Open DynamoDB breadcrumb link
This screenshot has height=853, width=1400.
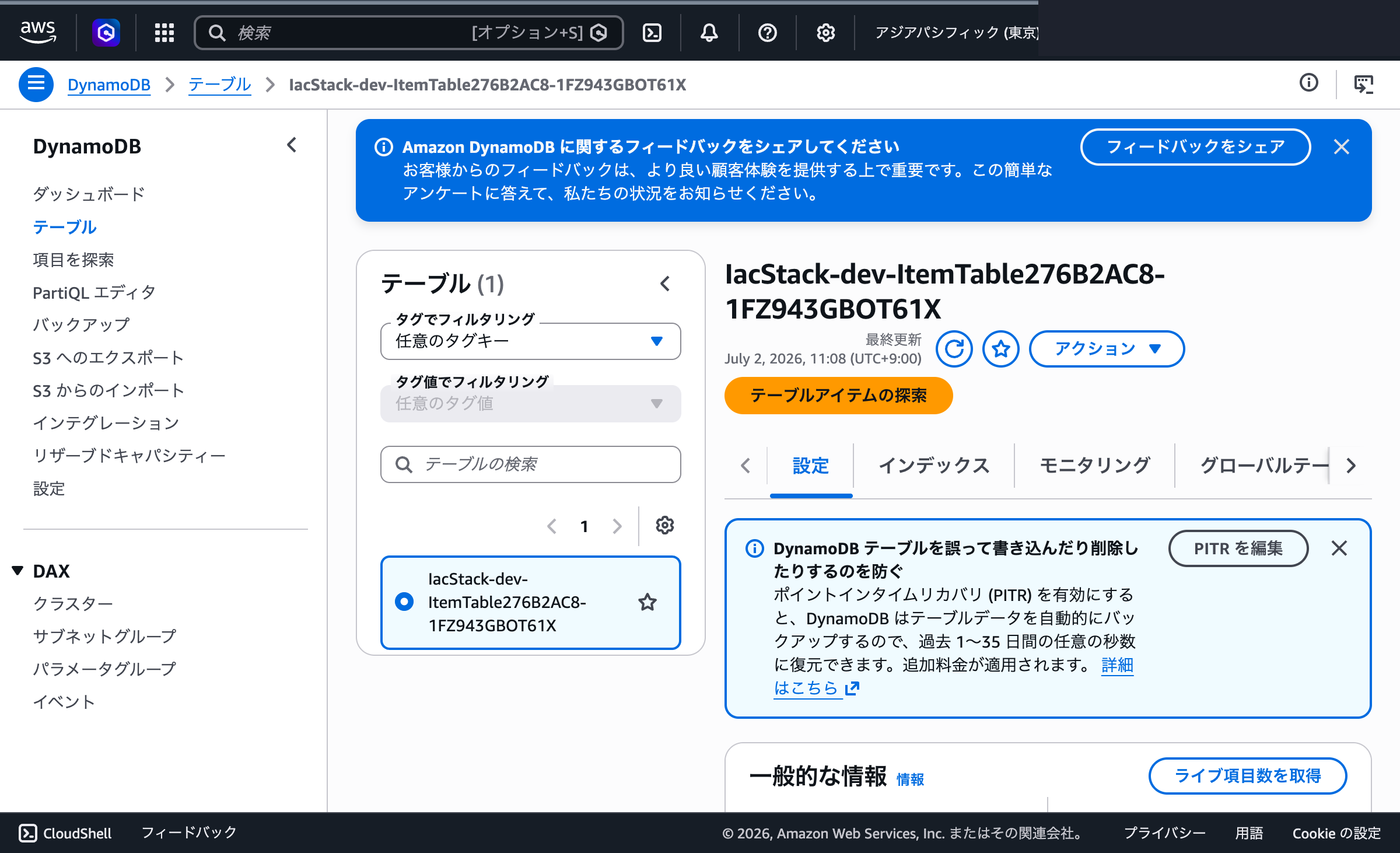point(108,85)
